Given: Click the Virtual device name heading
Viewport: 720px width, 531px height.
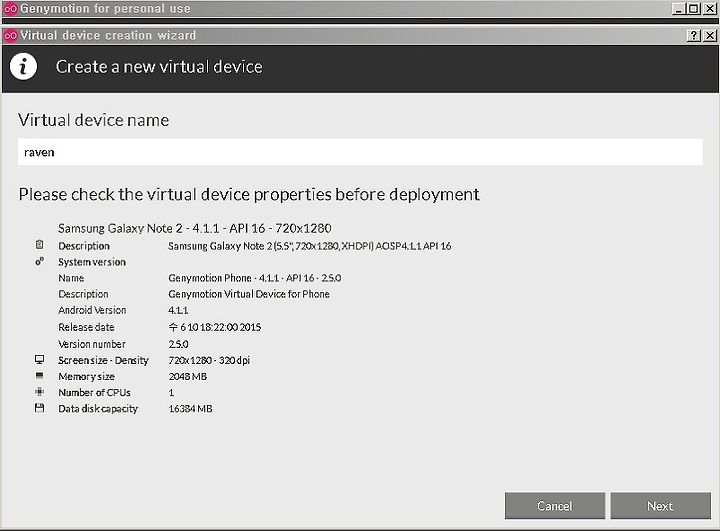Looking at the screenshot, I should click(94, 120).
